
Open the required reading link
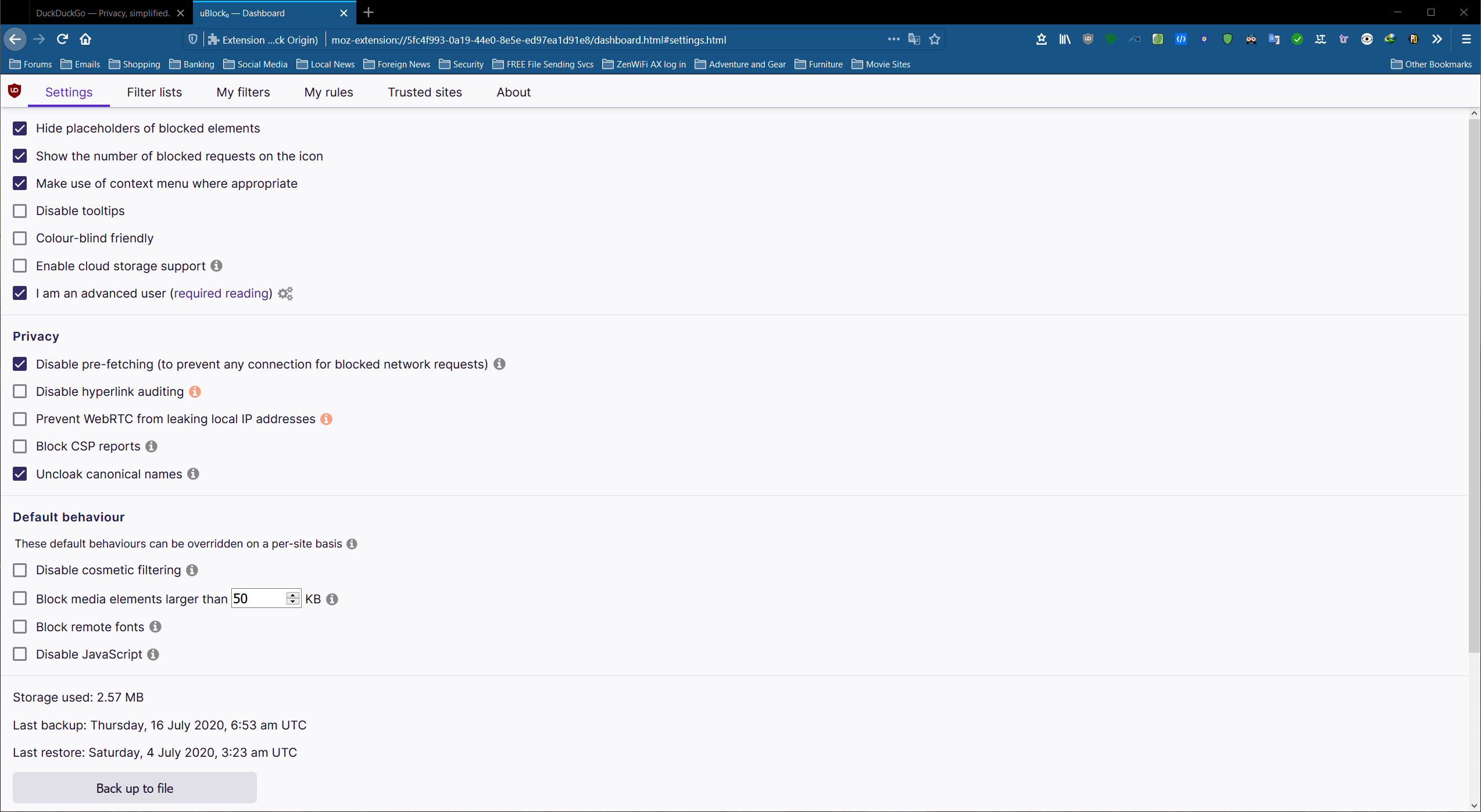[221, 294]
